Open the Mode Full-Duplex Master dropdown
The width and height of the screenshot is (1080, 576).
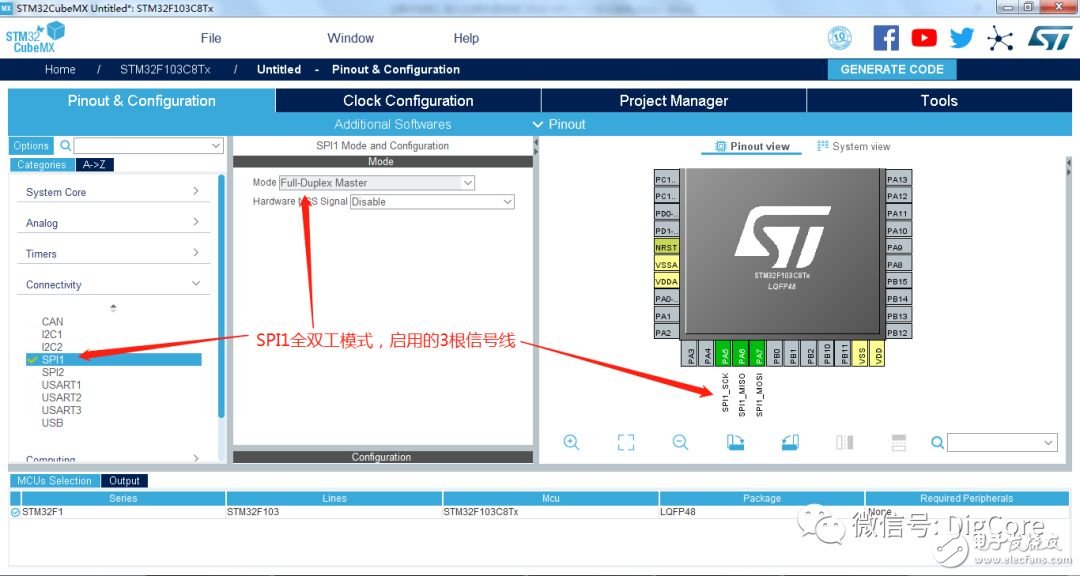(x=377, y=183)
